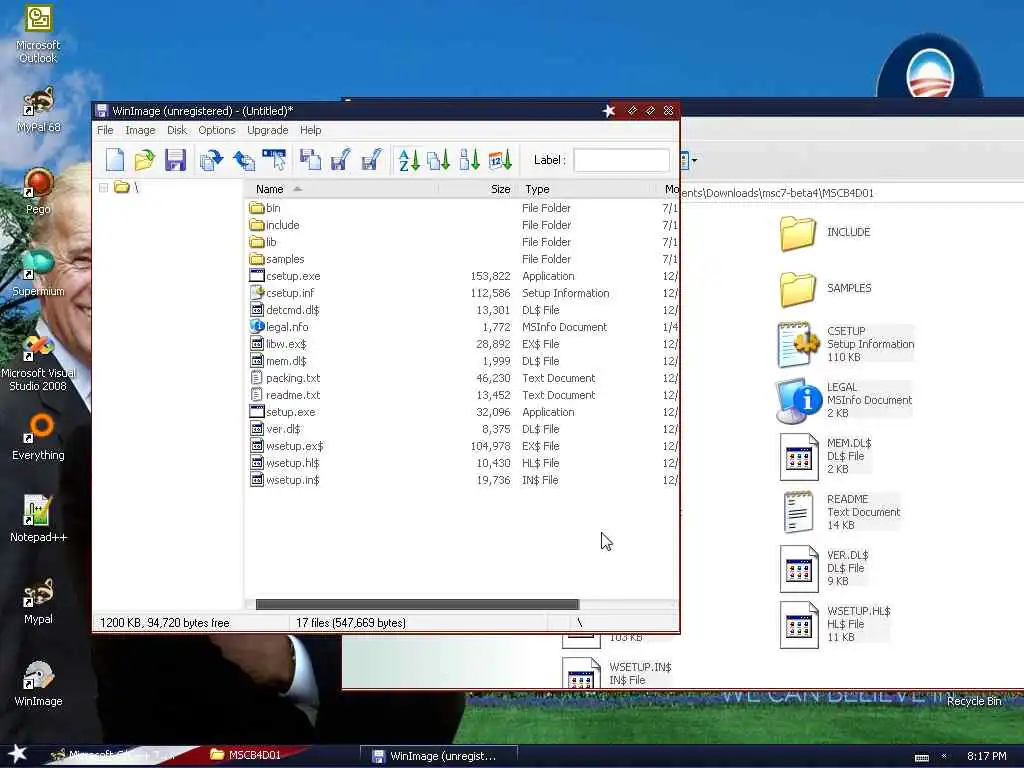The image size is (1024, 768).
Task: Select VER.DL$ file in Explorer window
Action: 825,568
